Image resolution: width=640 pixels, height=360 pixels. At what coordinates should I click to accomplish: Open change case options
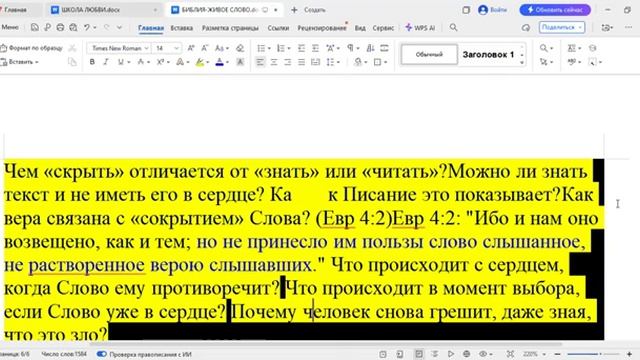pyautogui.click(x=220, y=48)
